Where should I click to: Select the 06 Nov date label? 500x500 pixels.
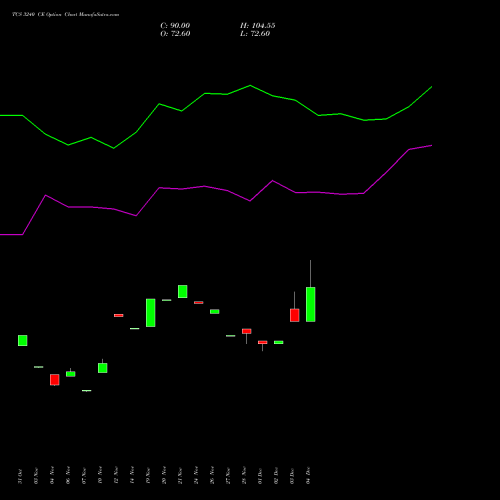[68, 476]
